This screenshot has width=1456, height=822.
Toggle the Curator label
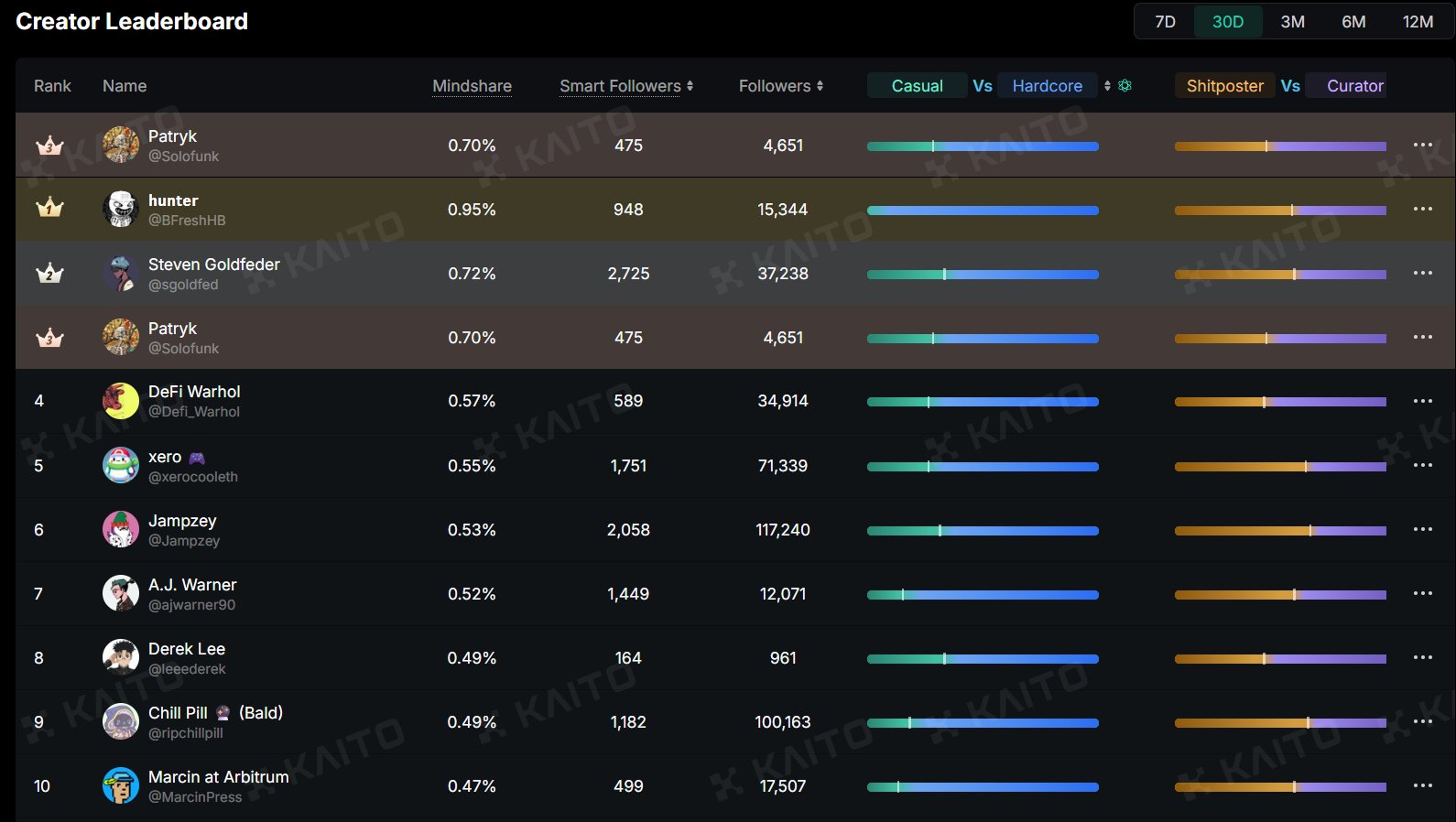(x=1346, y=85)
